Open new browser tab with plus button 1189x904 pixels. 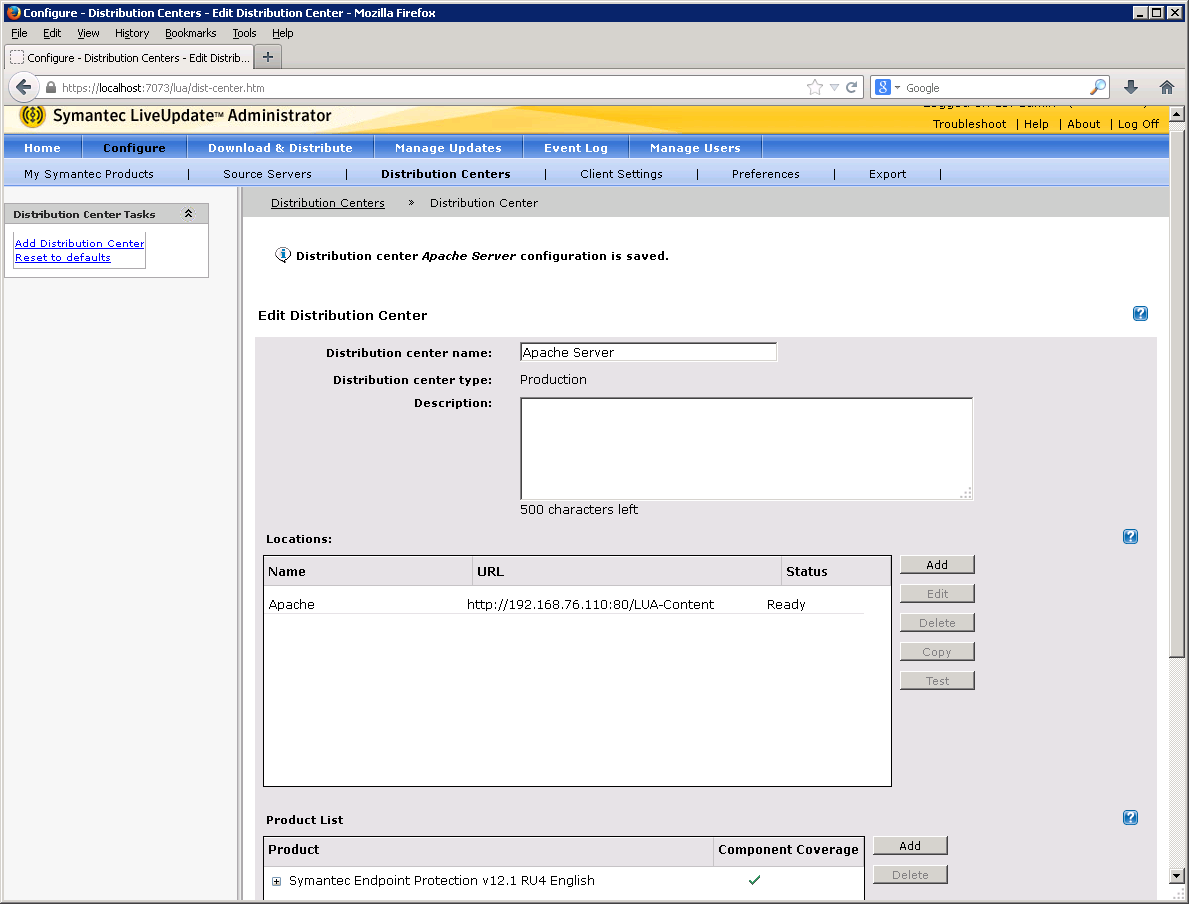(x=267, y=57)
